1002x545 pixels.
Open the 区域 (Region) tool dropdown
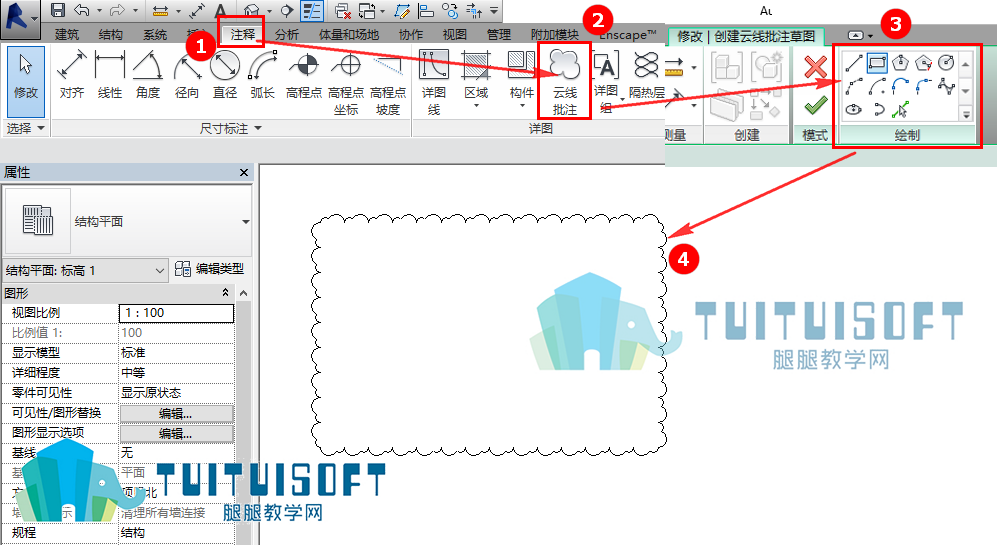point(476,106)
